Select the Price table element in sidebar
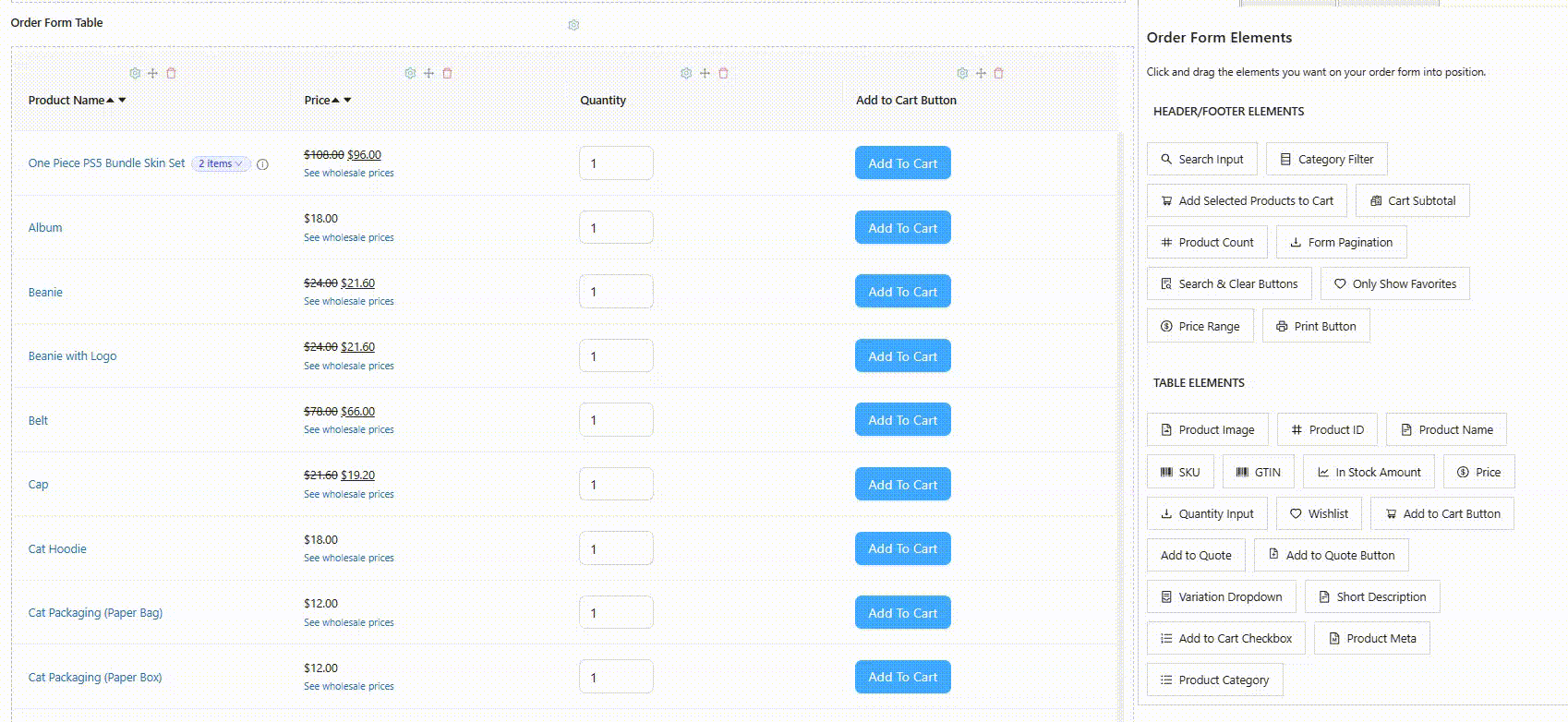The height and width of the screenshot is (722, 1568). pos(1478,472)
